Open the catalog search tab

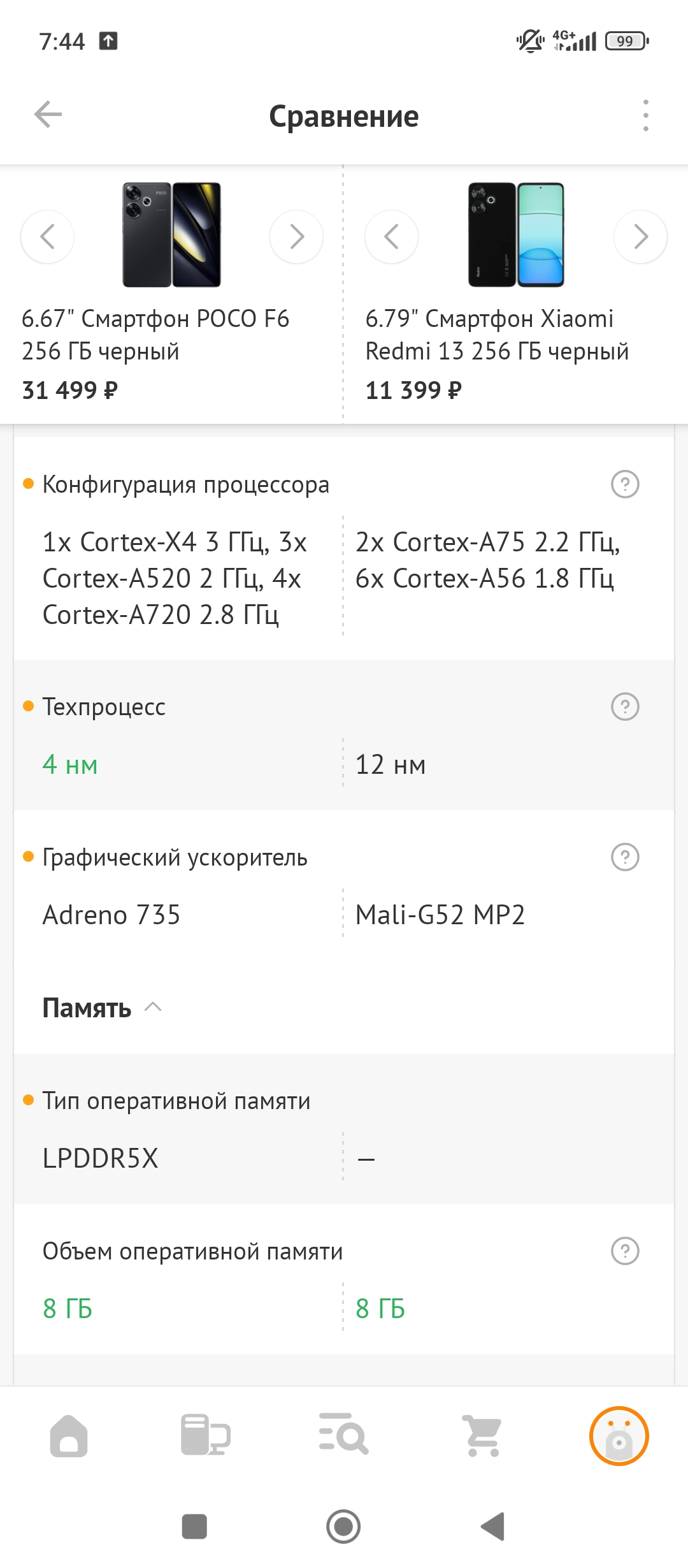pyautogui.click(x=344, y=1435)
